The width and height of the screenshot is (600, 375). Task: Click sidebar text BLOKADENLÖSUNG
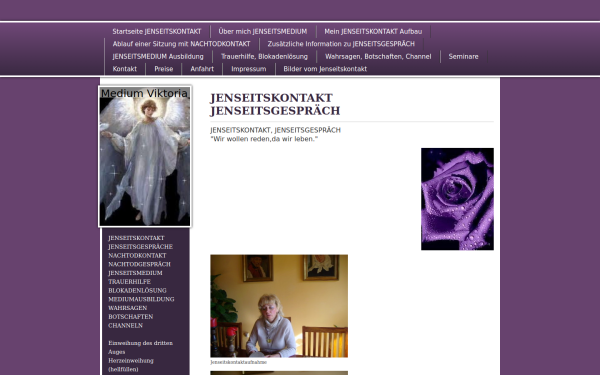[x=137, y=291]
